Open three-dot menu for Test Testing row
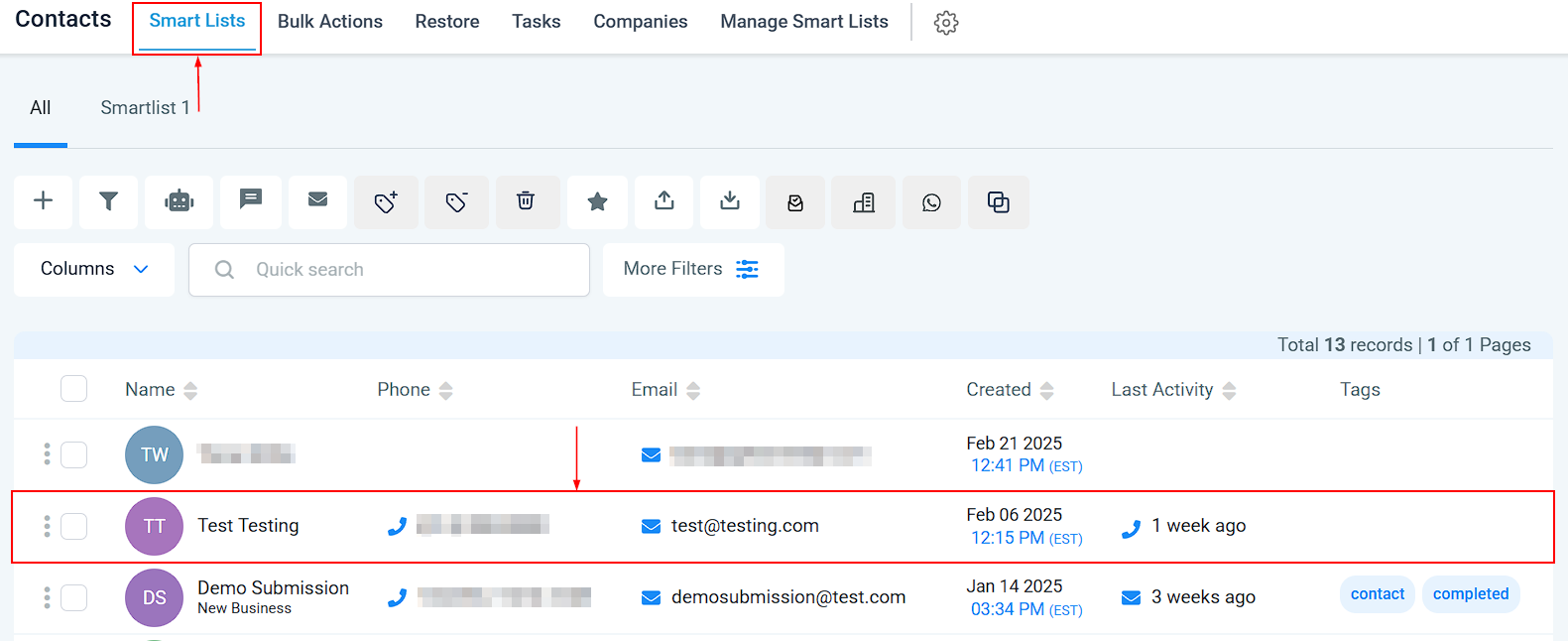Viewport: 1568px width, 641px height. (47, 526)
